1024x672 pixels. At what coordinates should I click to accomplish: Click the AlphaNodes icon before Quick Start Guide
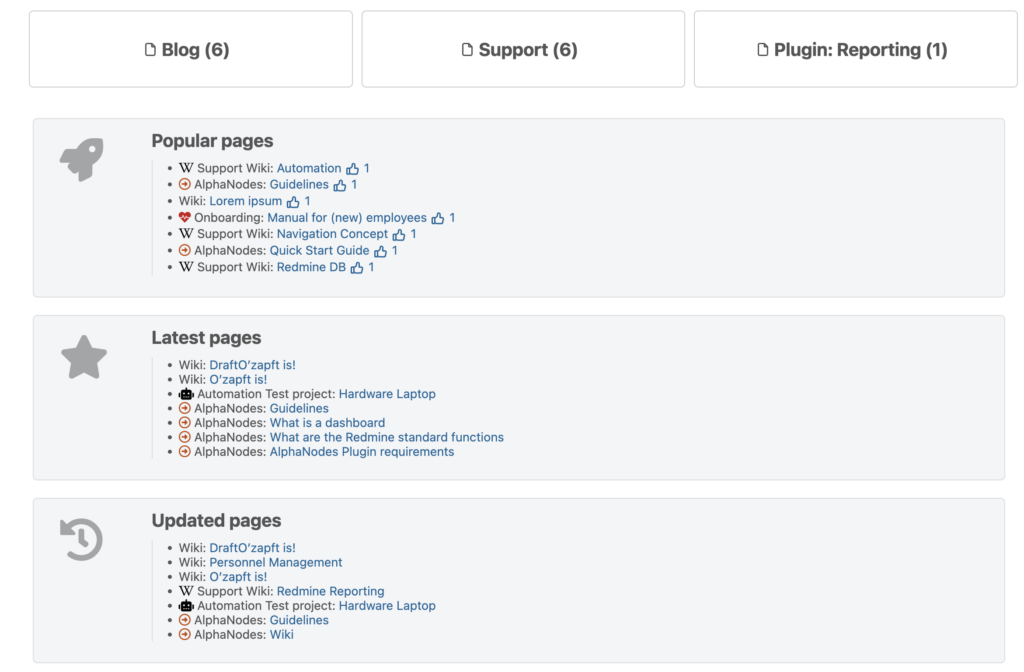coord(185,250)
